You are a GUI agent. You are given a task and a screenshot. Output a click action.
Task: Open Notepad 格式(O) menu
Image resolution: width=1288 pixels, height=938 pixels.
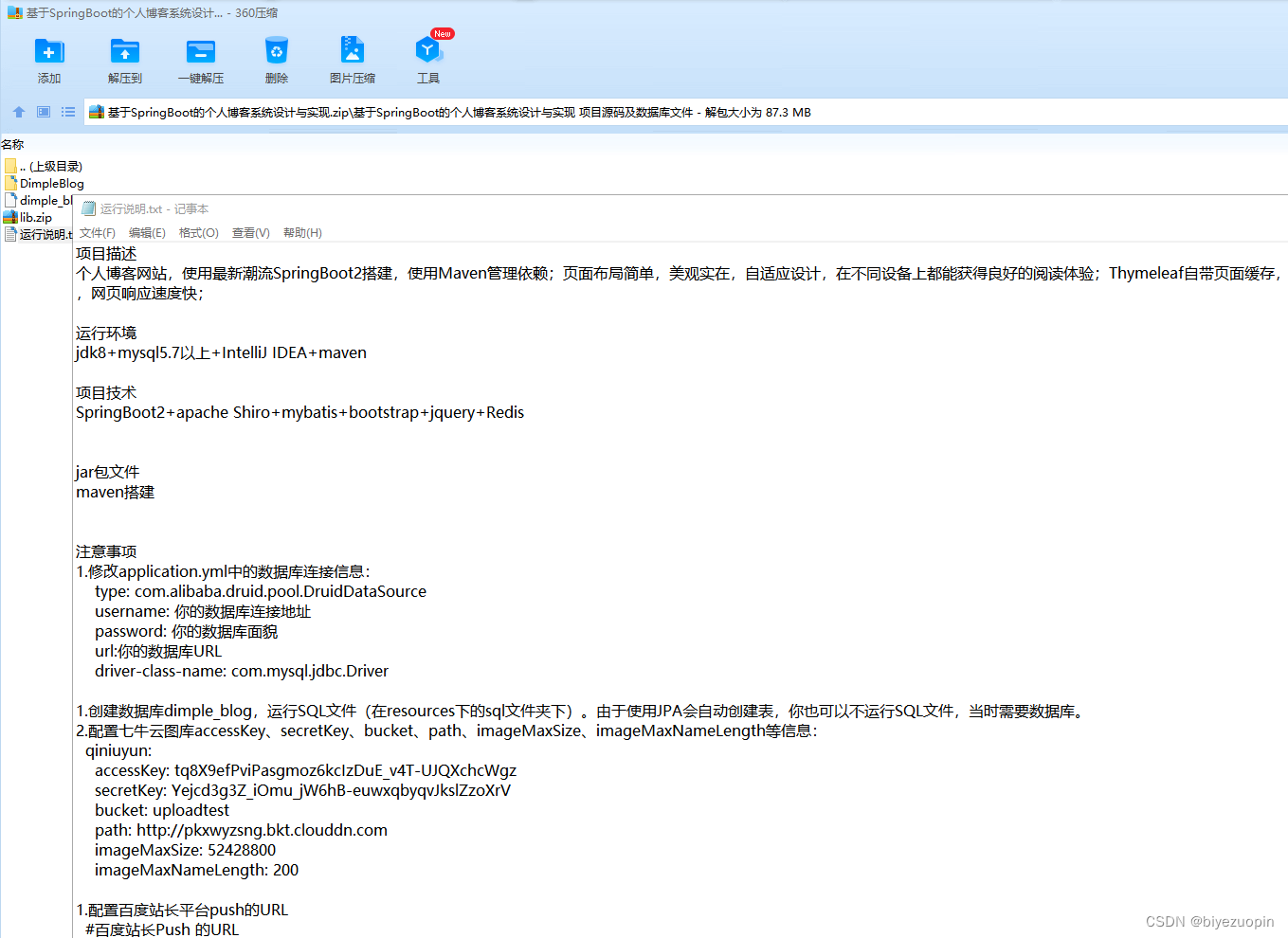click(x=199, y=233)
